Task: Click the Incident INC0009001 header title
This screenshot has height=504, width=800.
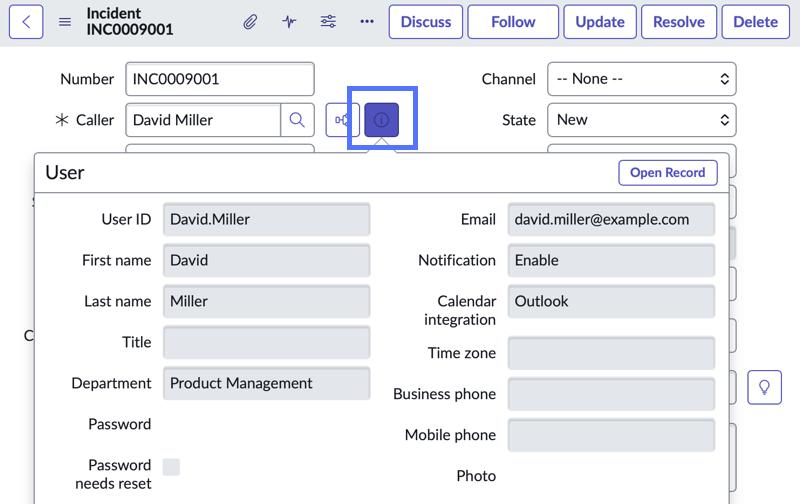Action: pyautogui.click(x=130, y=21)
